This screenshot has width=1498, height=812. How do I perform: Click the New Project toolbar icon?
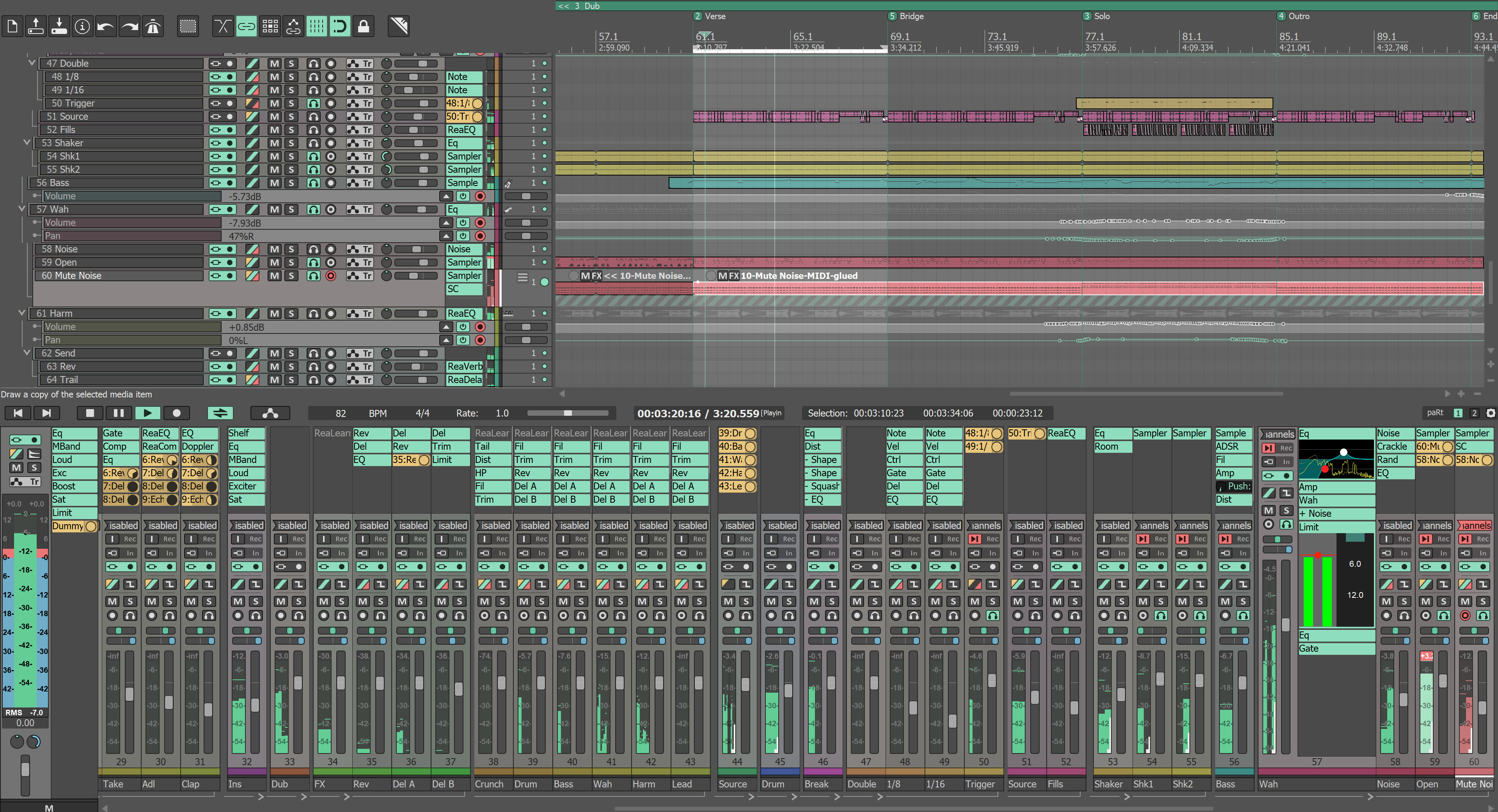12,26
